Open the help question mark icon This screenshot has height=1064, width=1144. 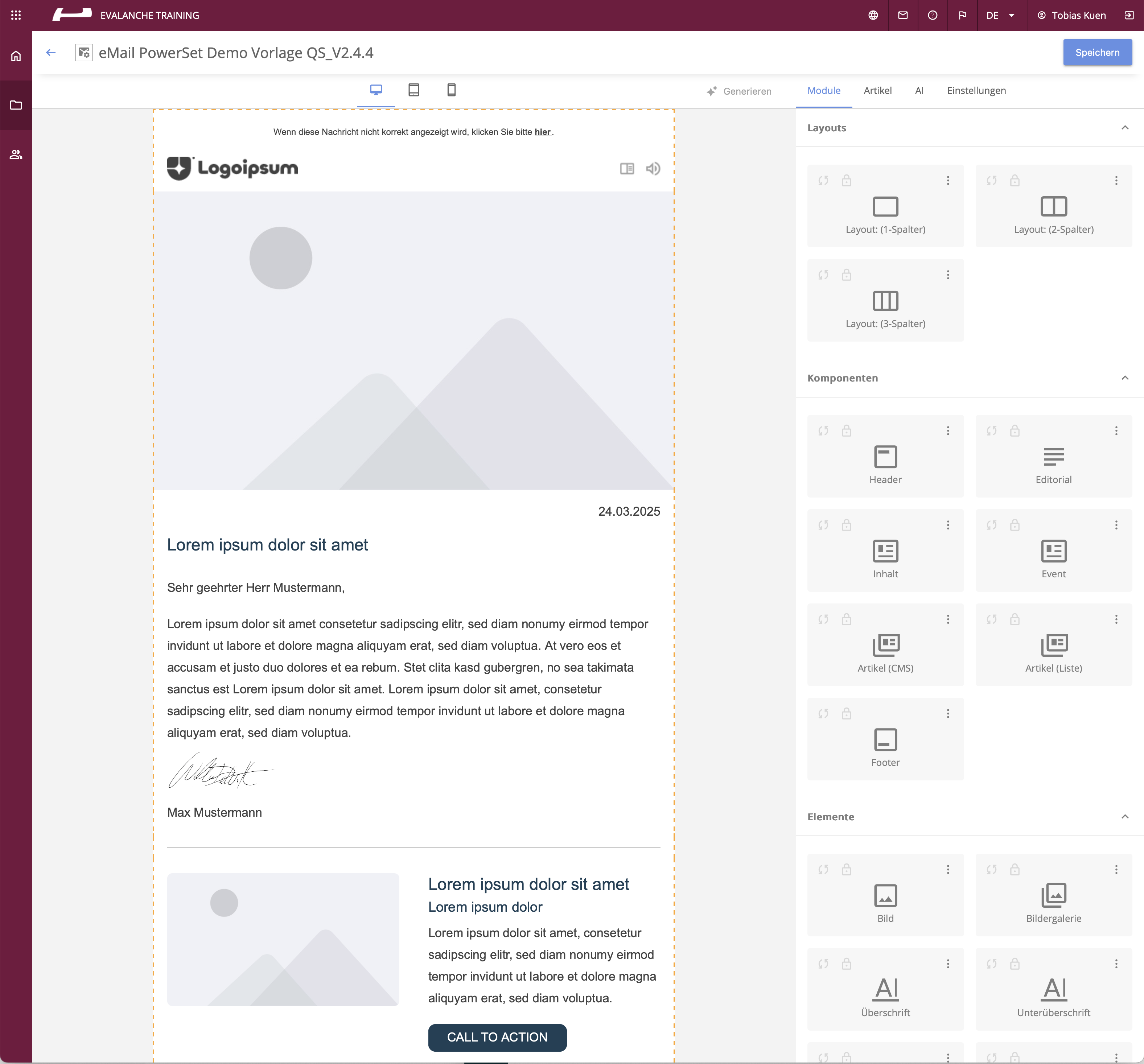coord(933,16)
